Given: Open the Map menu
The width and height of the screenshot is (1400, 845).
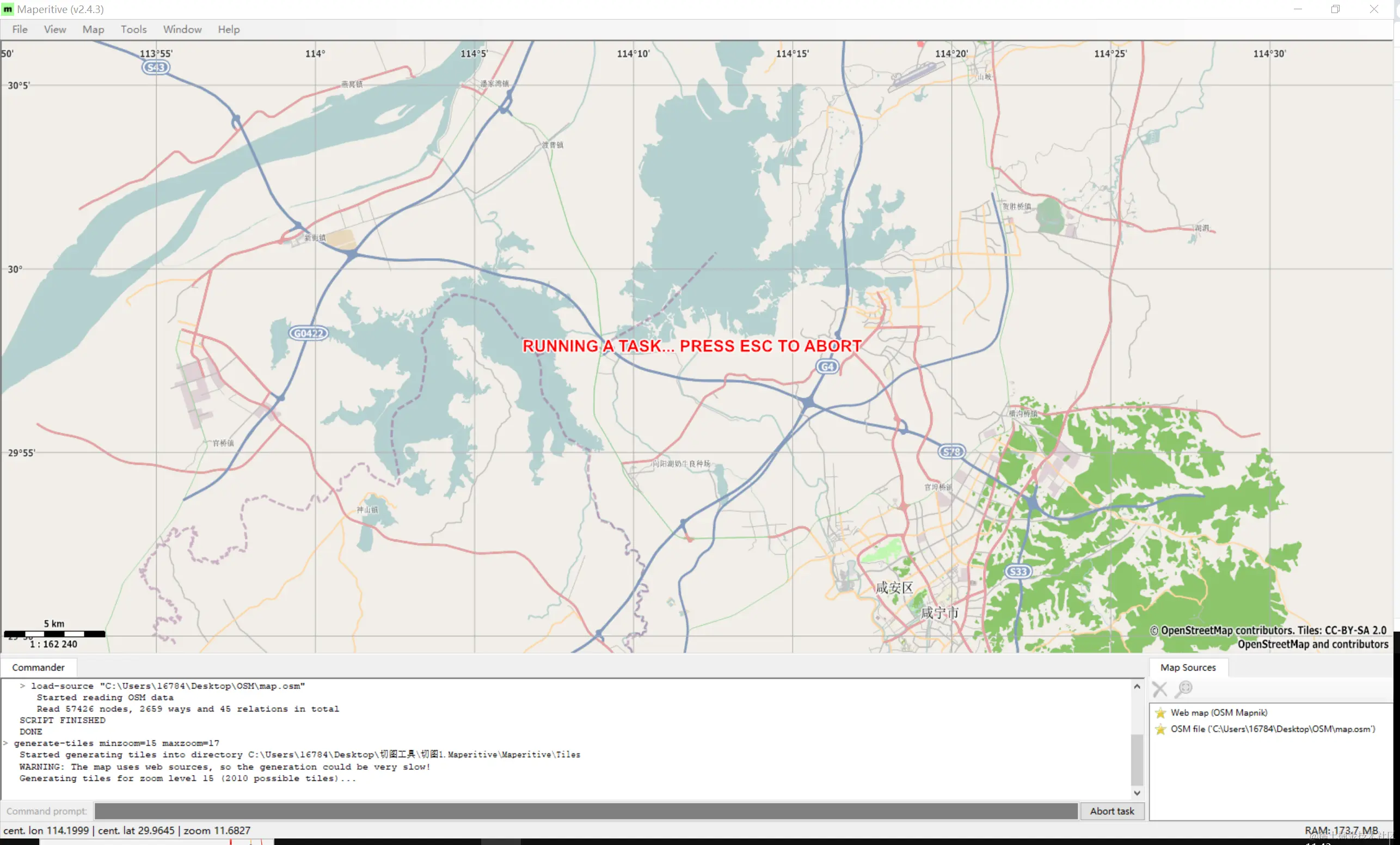Looking at the screenshot, I should (x=93, y=29).
